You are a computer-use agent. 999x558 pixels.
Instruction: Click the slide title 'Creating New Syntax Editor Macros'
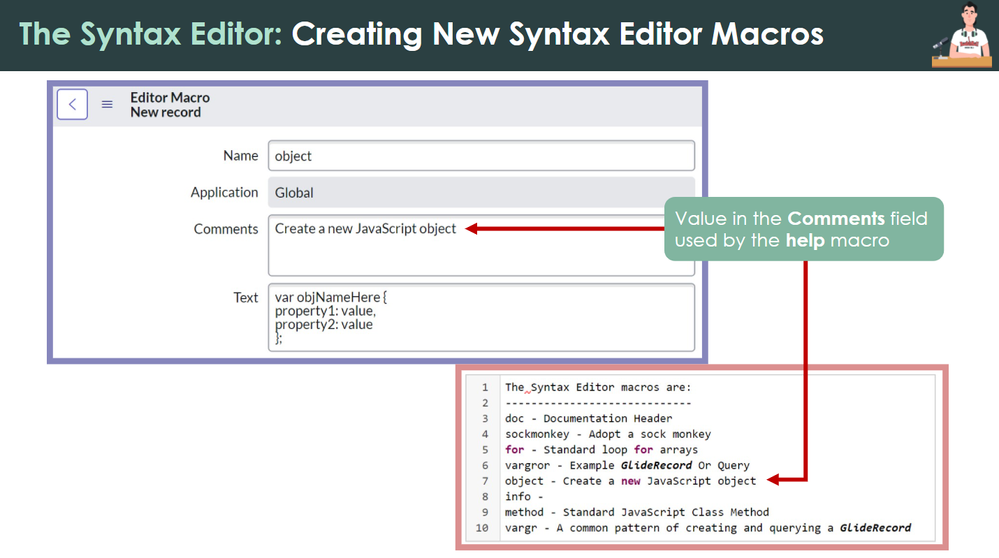pos(557,34)
